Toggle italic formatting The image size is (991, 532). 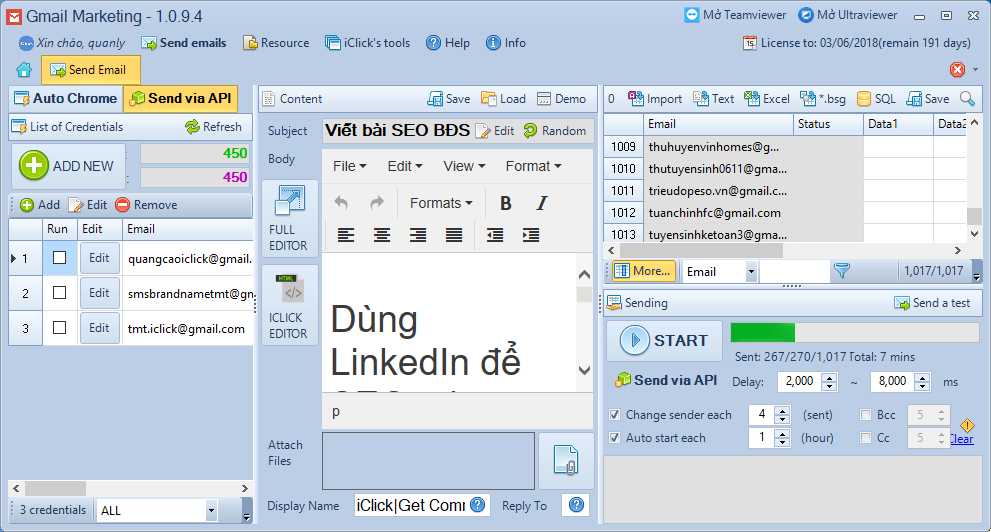[542, 203]
